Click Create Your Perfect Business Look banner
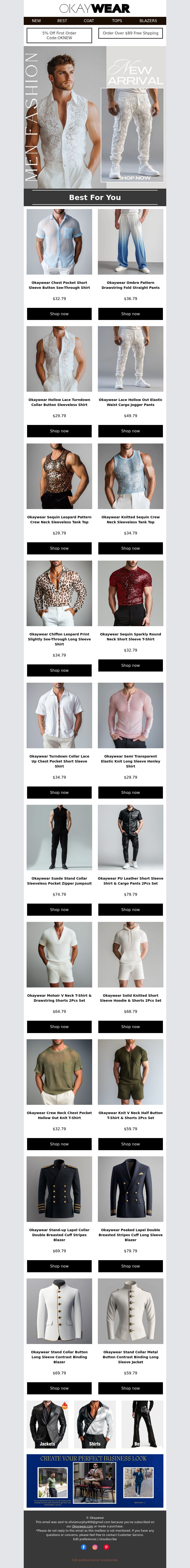Image resolution: width=190 pixels, height=1568 pixels. [95, 1480]
